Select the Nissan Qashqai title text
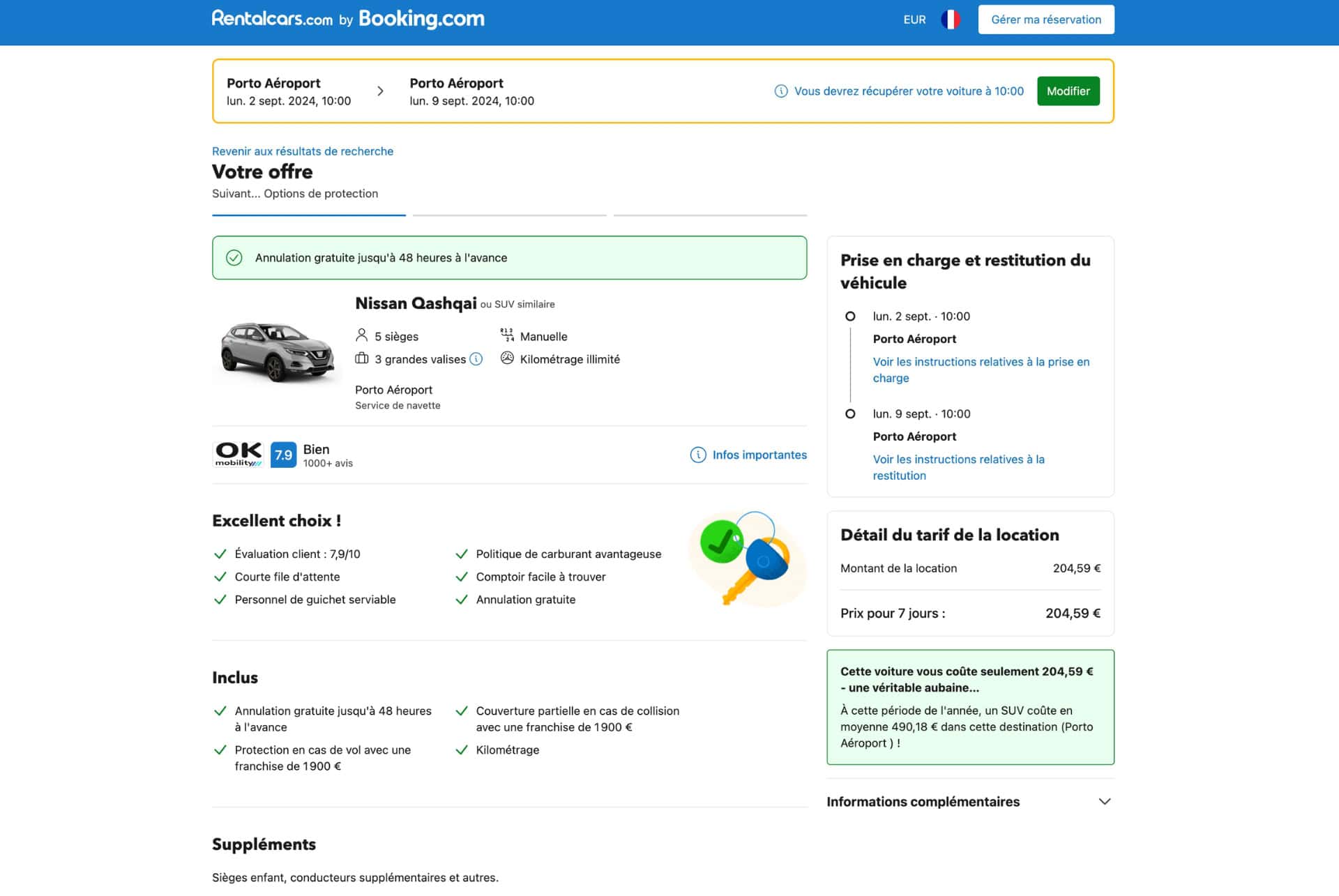Screen dimensions: 1339x896 [x=416, y=303]
